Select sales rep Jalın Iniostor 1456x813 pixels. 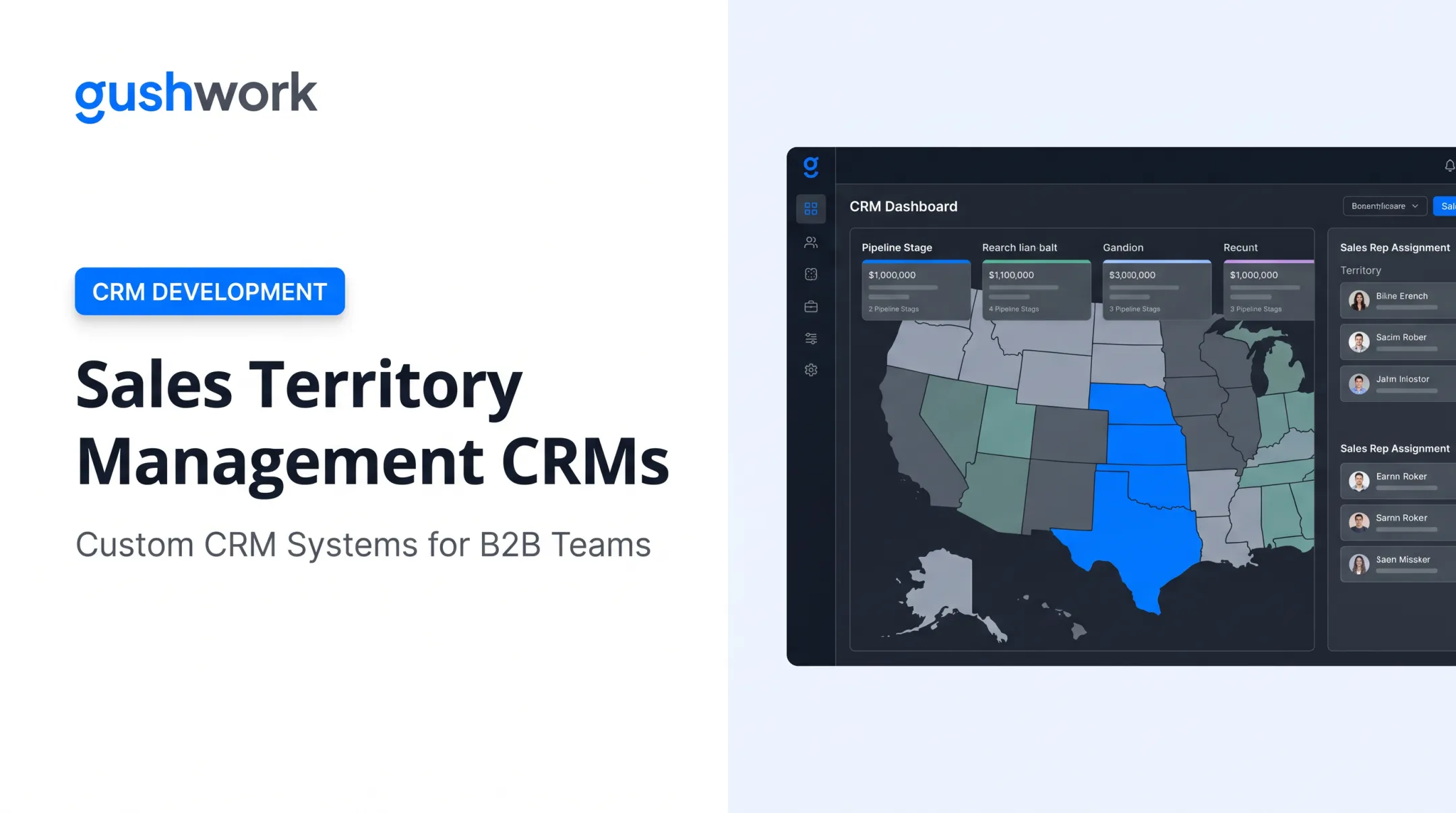[1398, 384]
